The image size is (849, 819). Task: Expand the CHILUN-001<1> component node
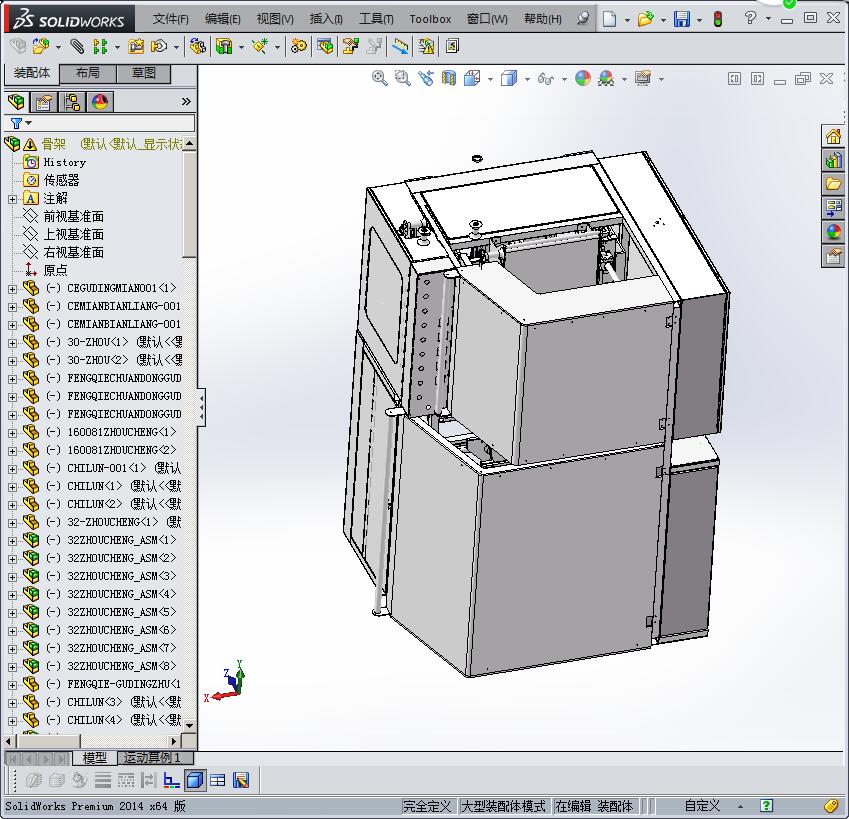12,469
